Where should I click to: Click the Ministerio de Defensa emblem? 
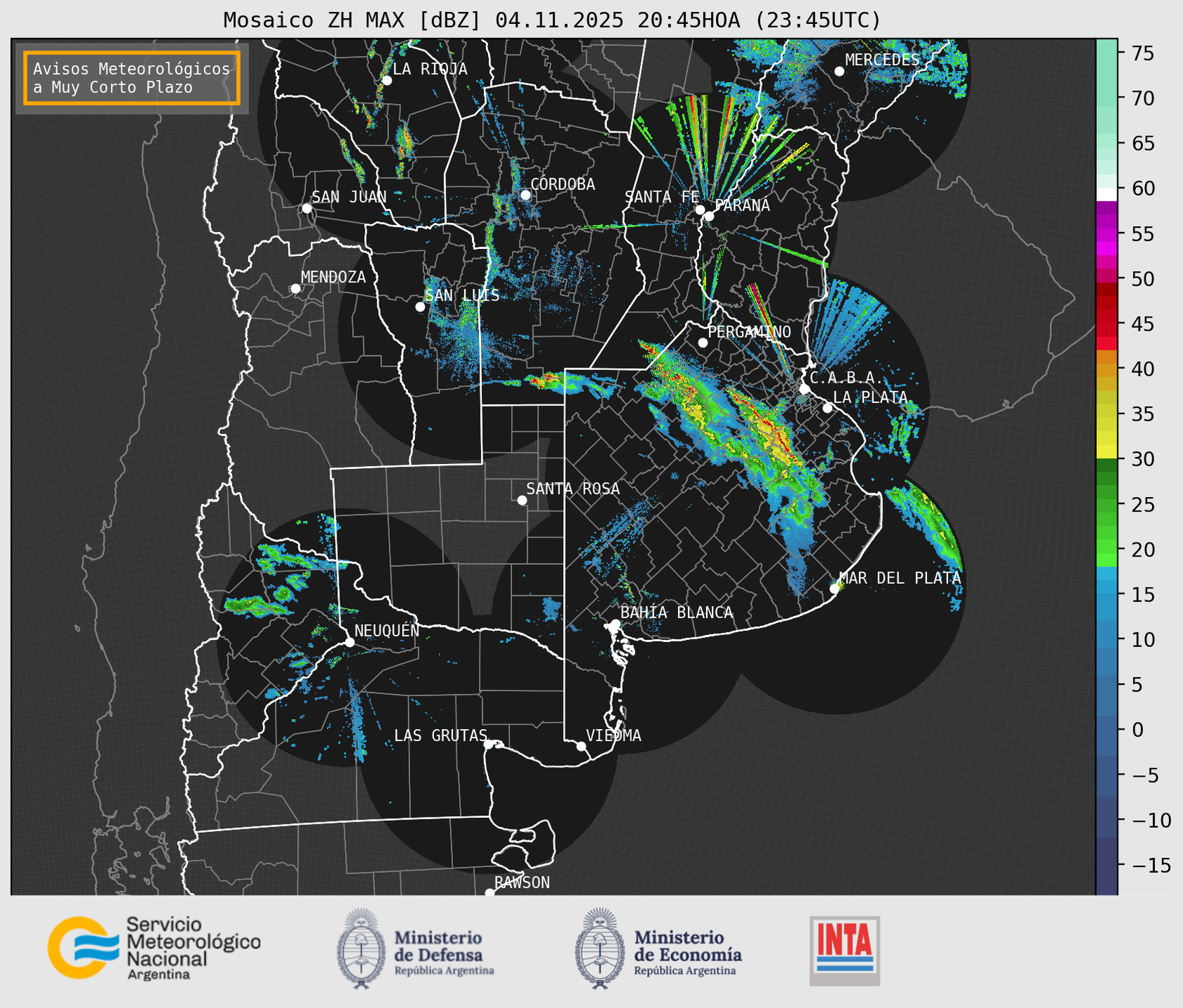point(361,948)
